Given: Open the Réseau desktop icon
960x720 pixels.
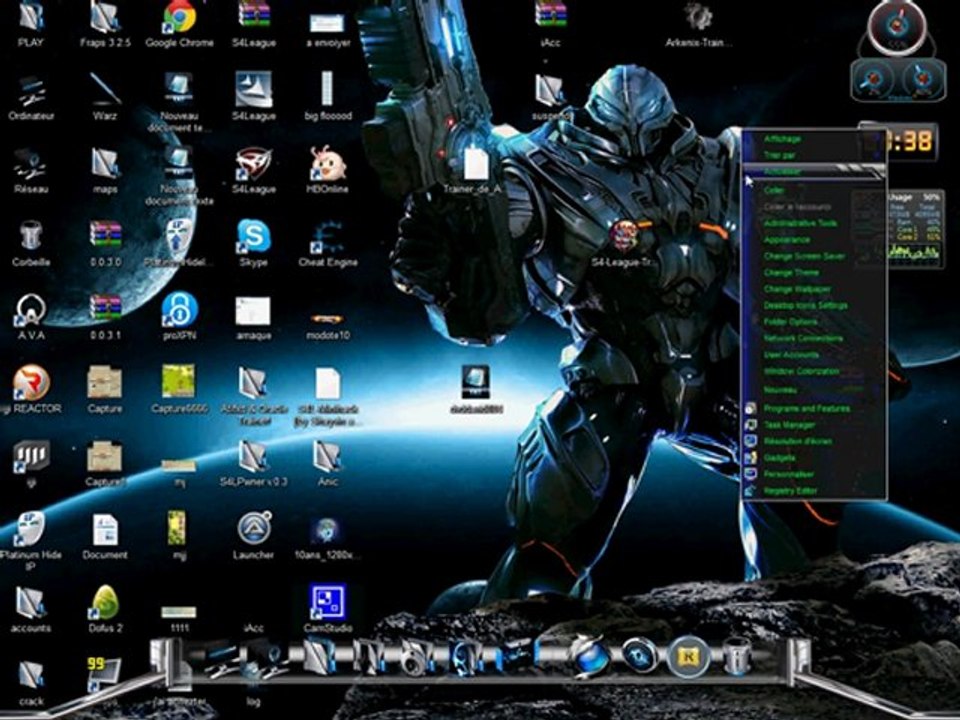Looking at the screenshot, I should [31, 170].
